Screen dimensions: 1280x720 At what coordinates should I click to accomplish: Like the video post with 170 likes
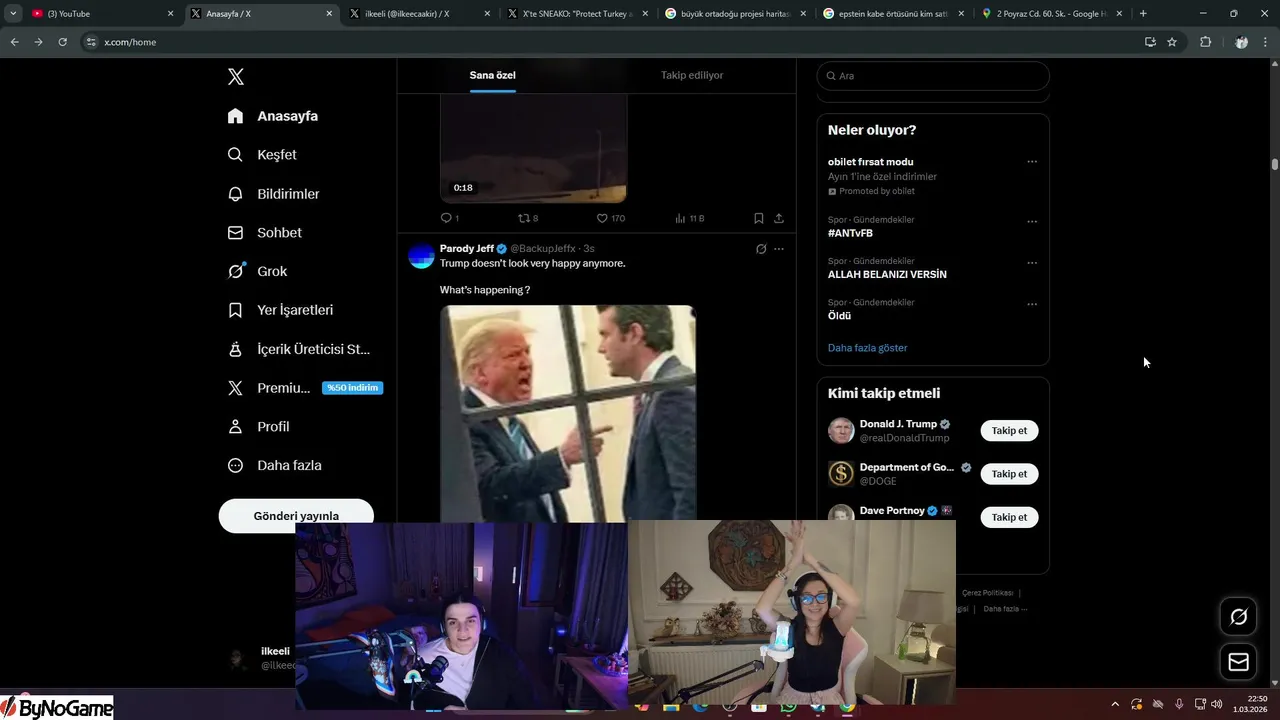610,218
